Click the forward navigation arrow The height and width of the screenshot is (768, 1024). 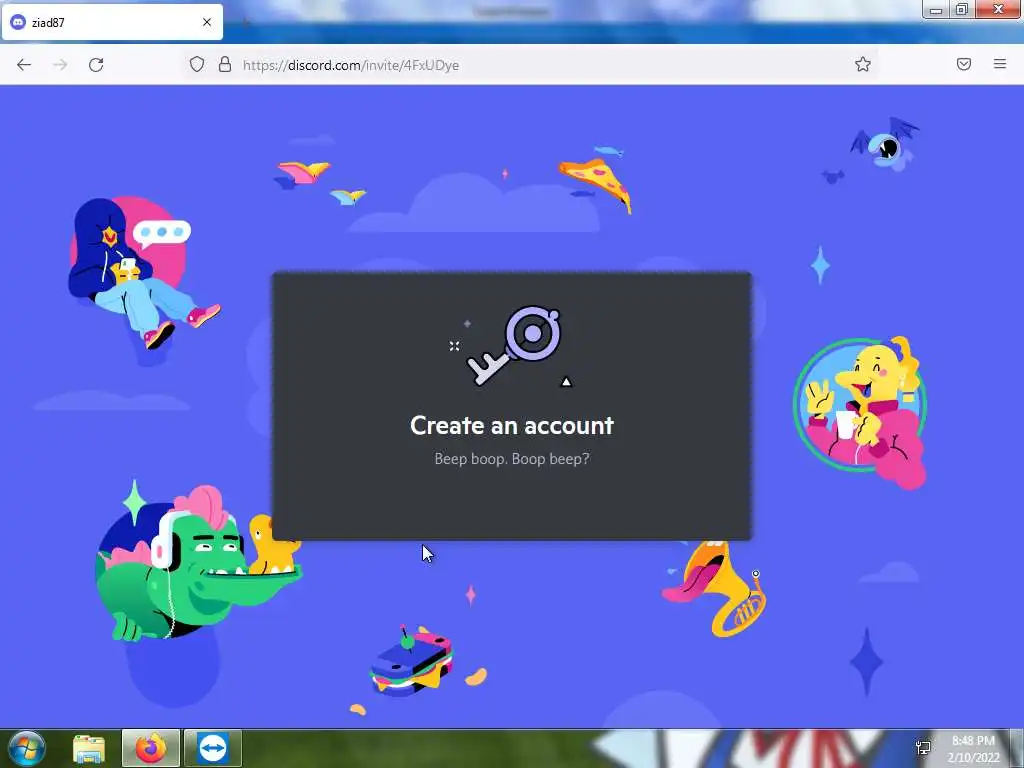60,65
